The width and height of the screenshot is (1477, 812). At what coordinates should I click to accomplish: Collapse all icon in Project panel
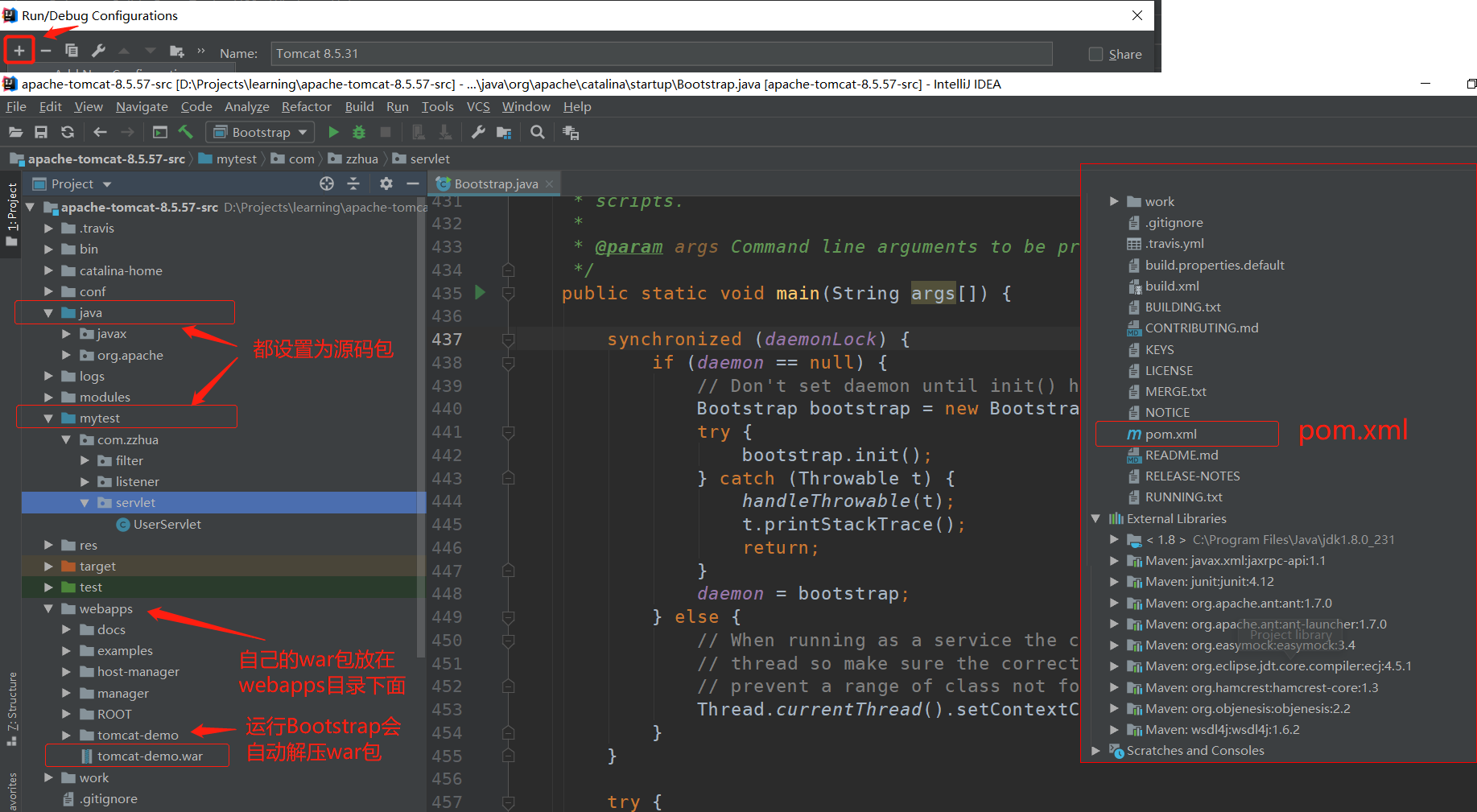coord(353,183)
